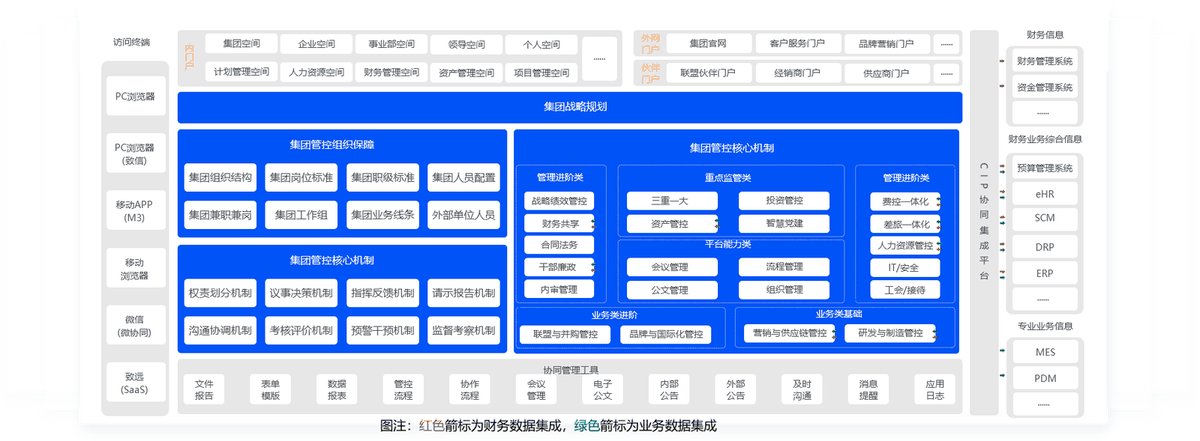The width and height of the screenshot is (1200, 441).
Task: Open the 人力资源空间 box
Action: (316, 72)
